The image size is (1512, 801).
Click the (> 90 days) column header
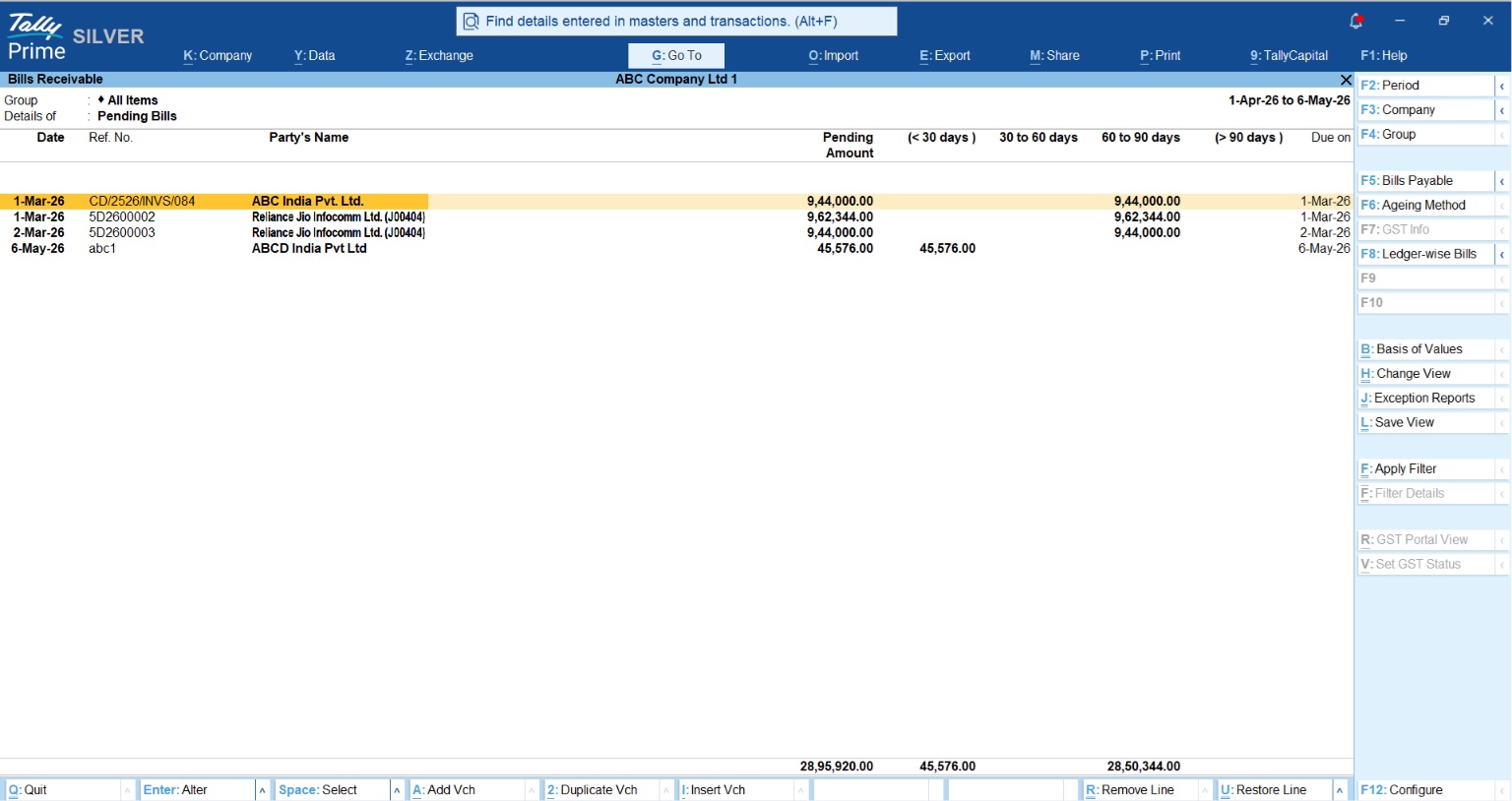[x=1249, y=138]
